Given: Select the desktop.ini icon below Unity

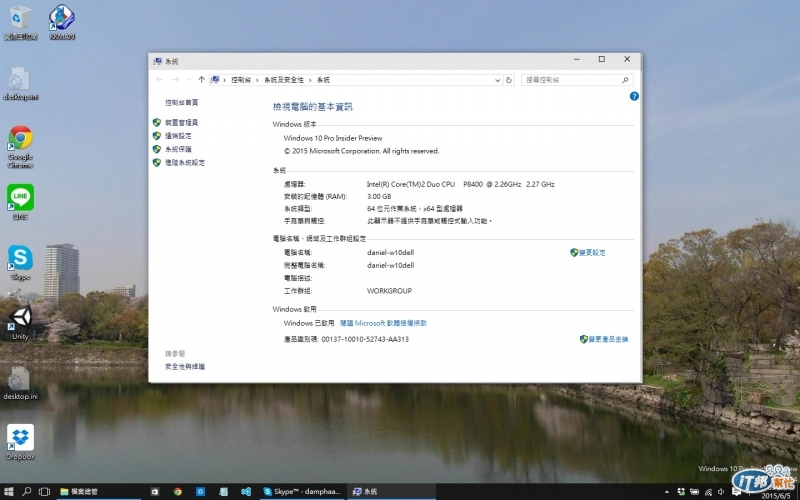Looking at the screenshot, I should (x=20, y=383).
